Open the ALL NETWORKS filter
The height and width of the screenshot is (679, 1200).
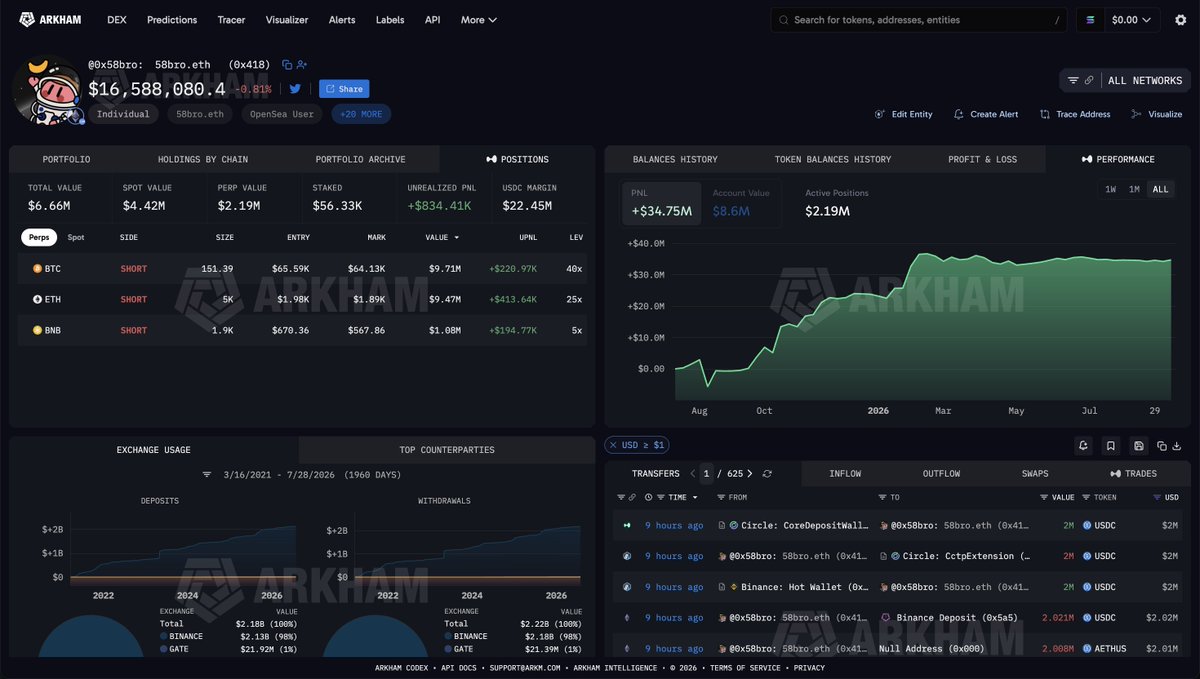[x=1126, y=81]
